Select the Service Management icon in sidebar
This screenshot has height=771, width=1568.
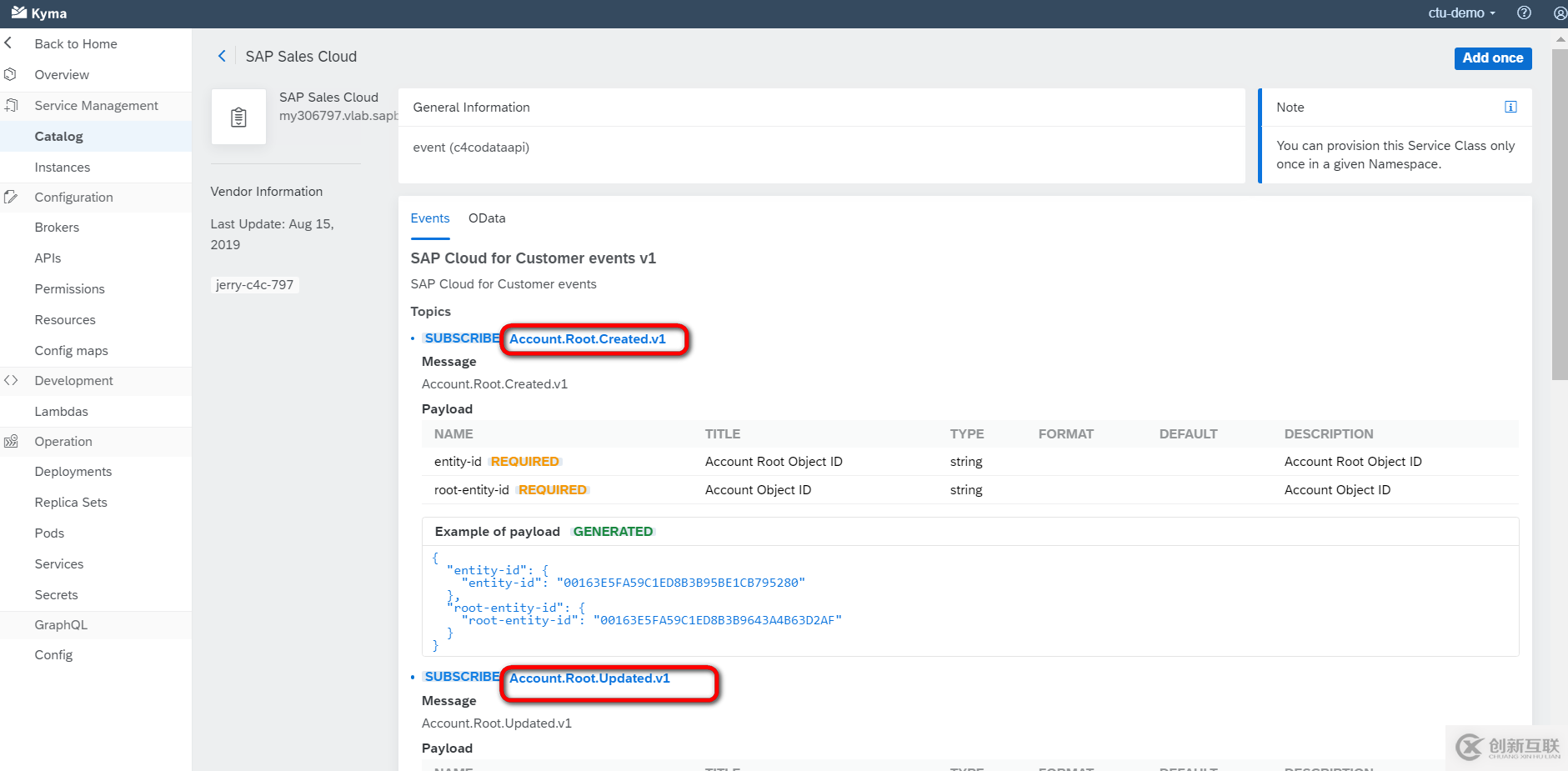12,105
